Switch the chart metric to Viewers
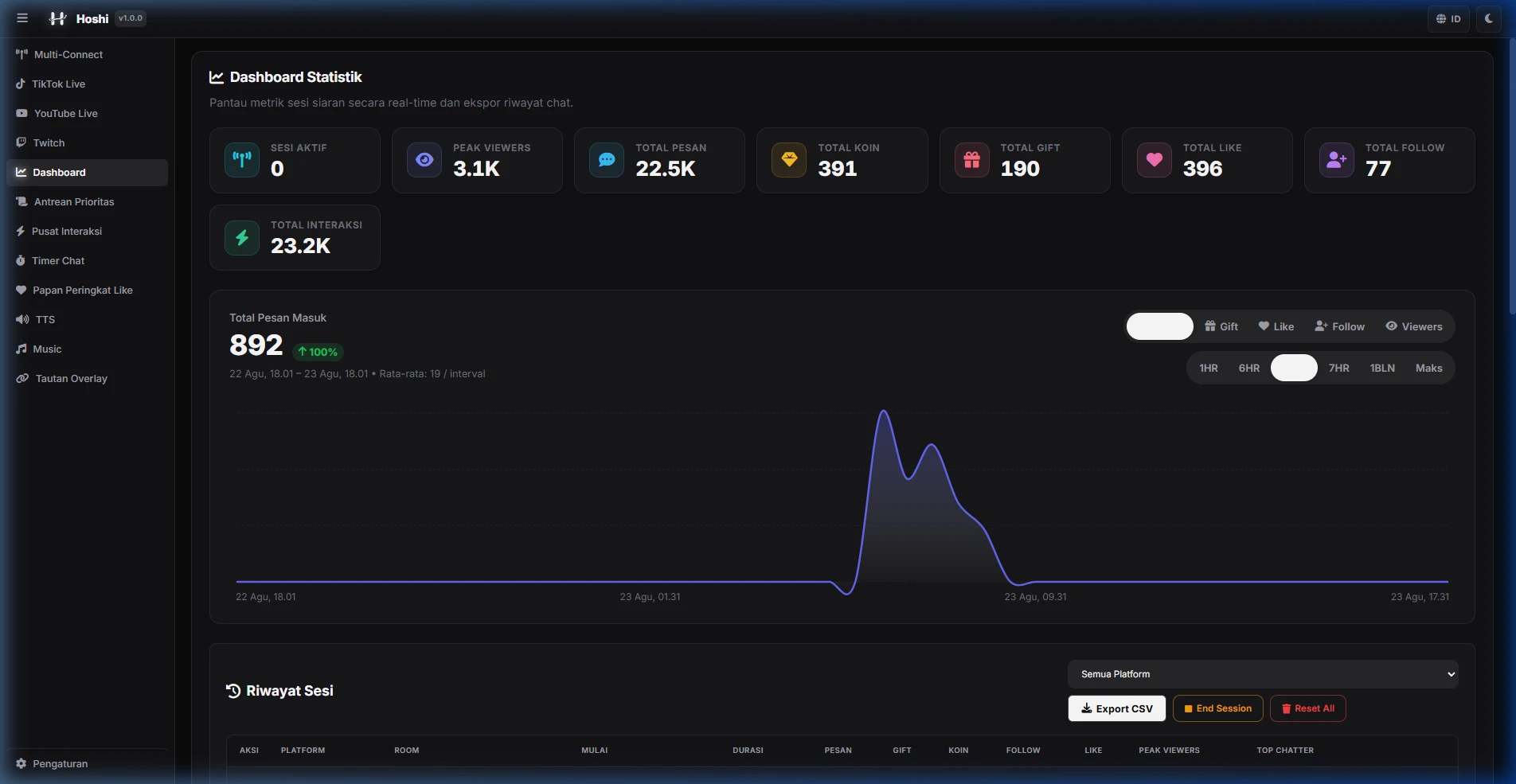 [1414, 326]
